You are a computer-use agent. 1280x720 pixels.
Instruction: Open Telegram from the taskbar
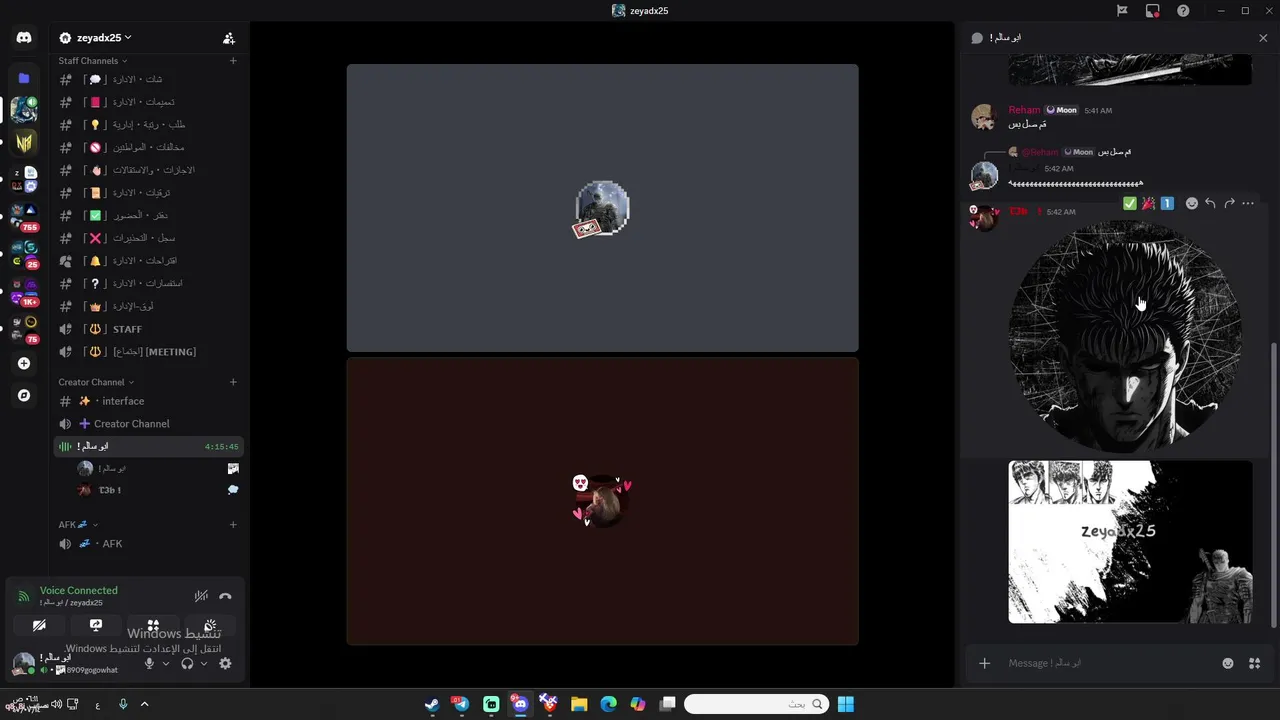[461, 704]
